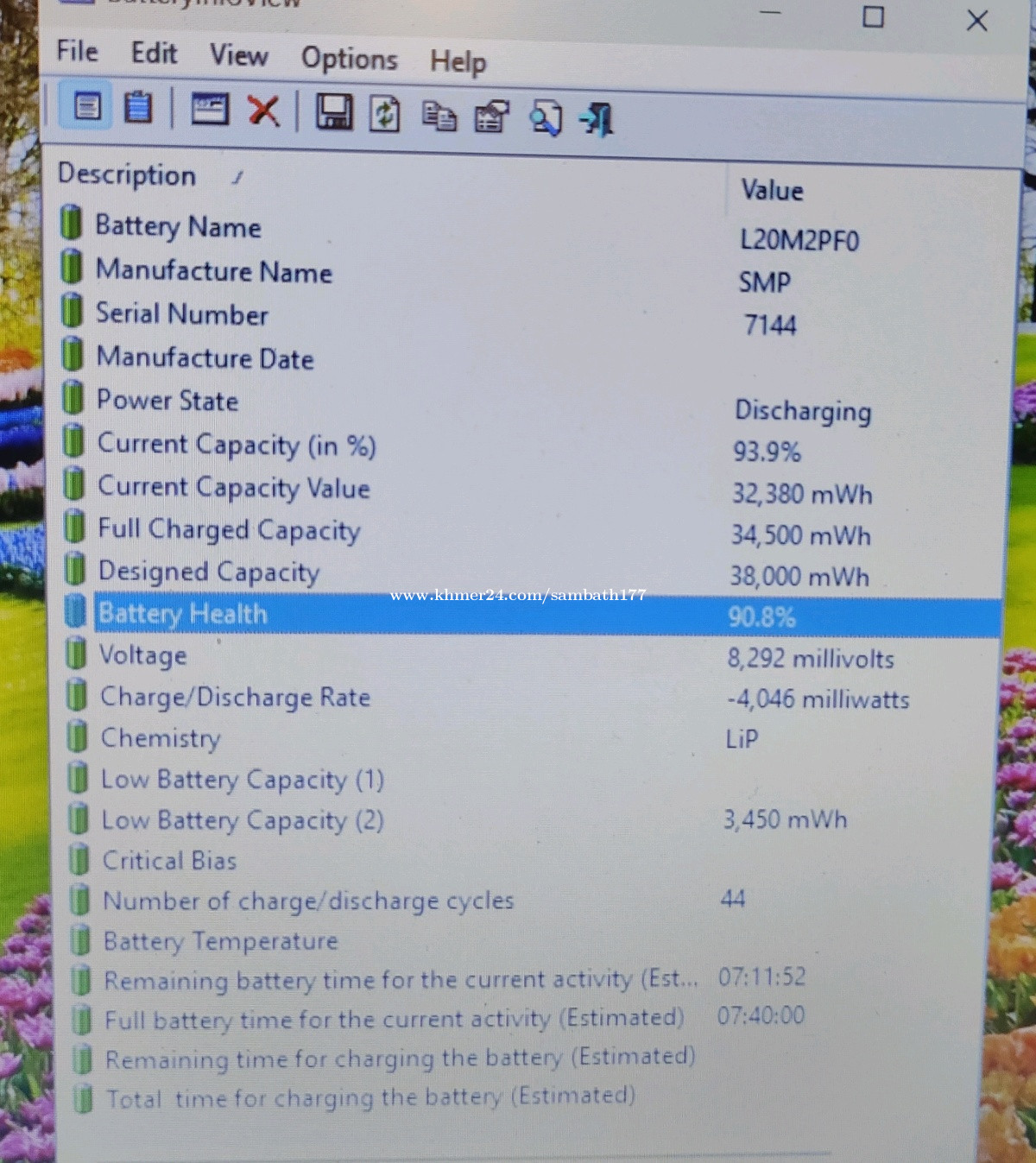
Task: Open the Help menu
Action: [x=458, y=62]
